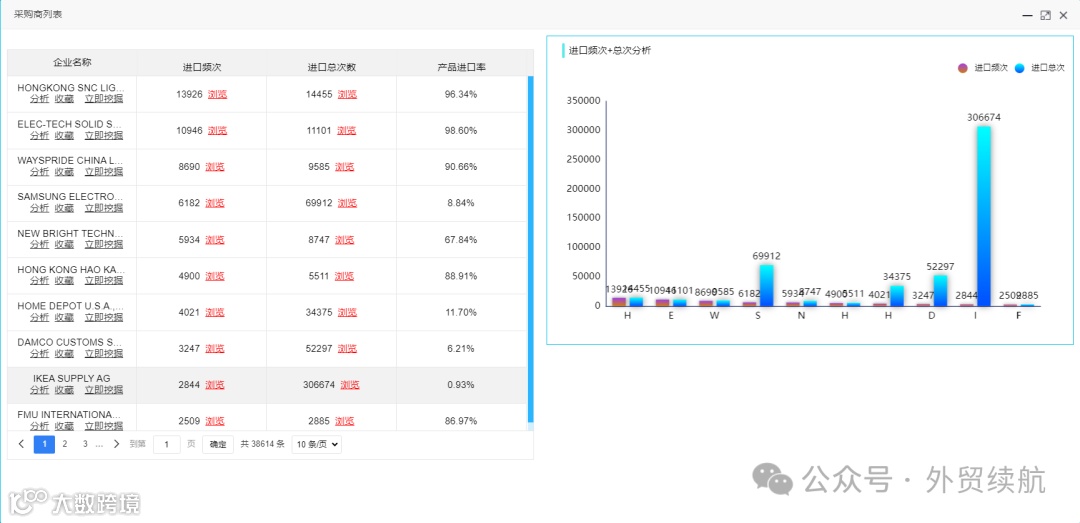This screenshot has width=1080, height=523.
Task: Click 分析 under HONGKONG SNC LIG...
Action: click(39, 99)
